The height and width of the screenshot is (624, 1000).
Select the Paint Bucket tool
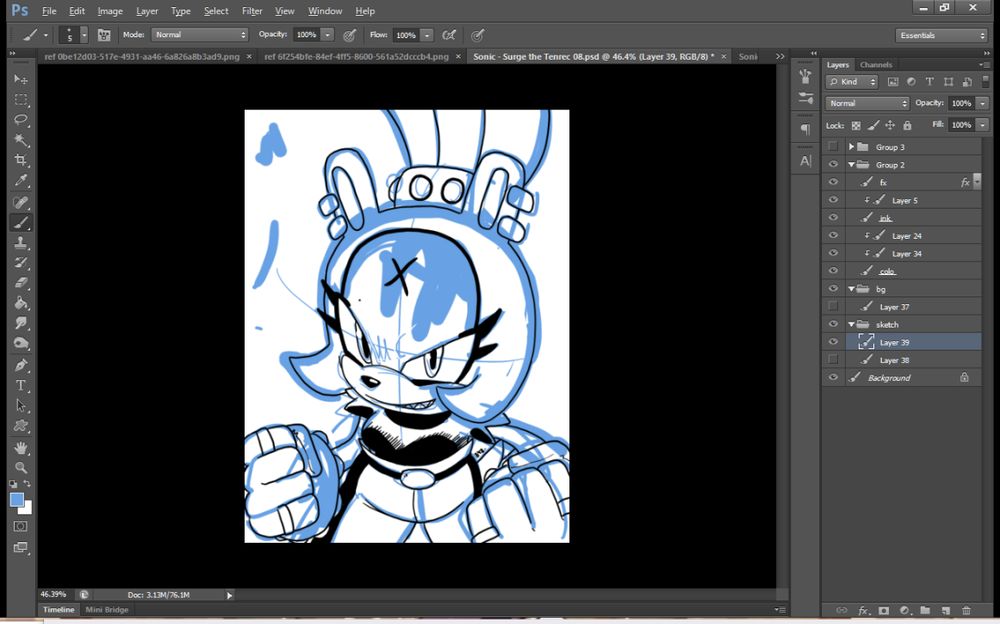tap(21, 303)
